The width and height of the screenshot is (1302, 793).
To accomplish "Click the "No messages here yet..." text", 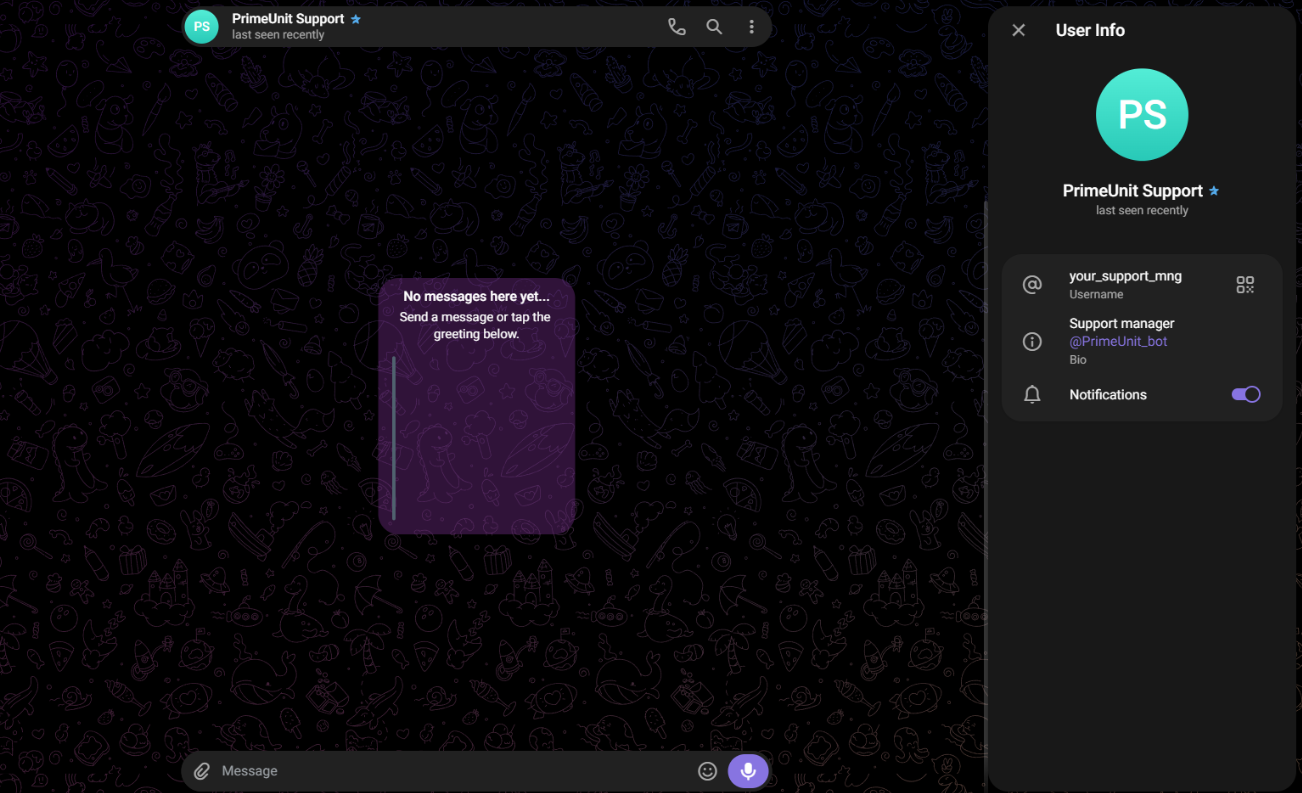I will coord(477,297).
